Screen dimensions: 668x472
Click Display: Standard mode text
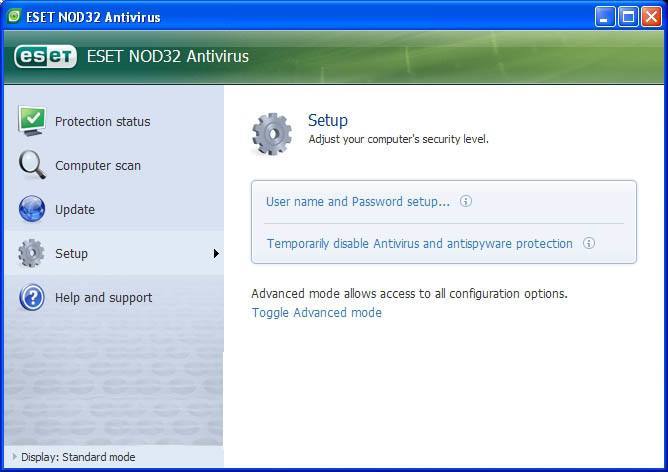(x=78, y=457)
